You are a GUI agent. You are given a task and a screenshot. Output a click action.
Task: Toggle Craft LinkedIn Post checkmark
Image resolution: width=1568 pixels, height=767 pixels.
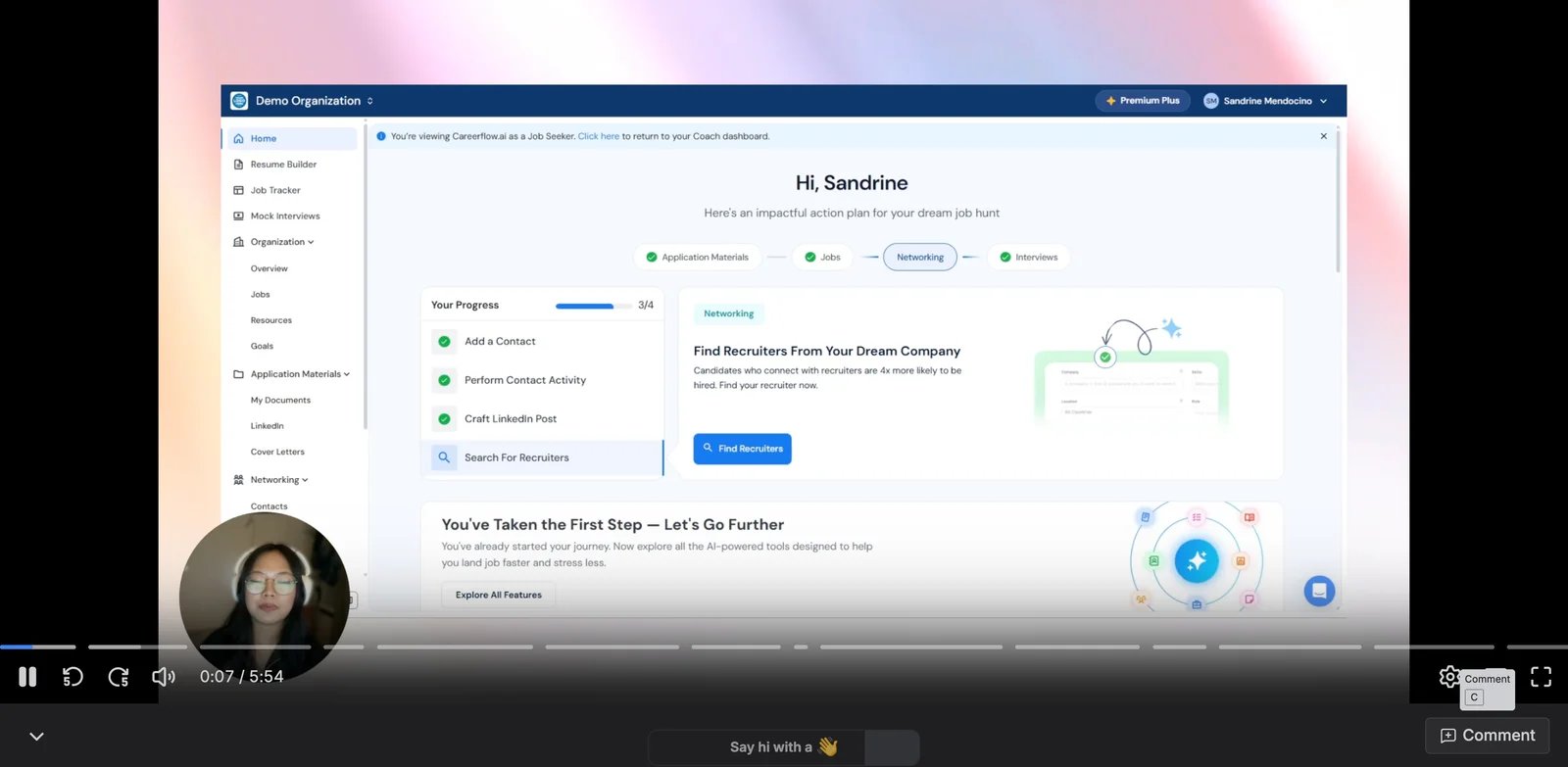tap(444, 419)
